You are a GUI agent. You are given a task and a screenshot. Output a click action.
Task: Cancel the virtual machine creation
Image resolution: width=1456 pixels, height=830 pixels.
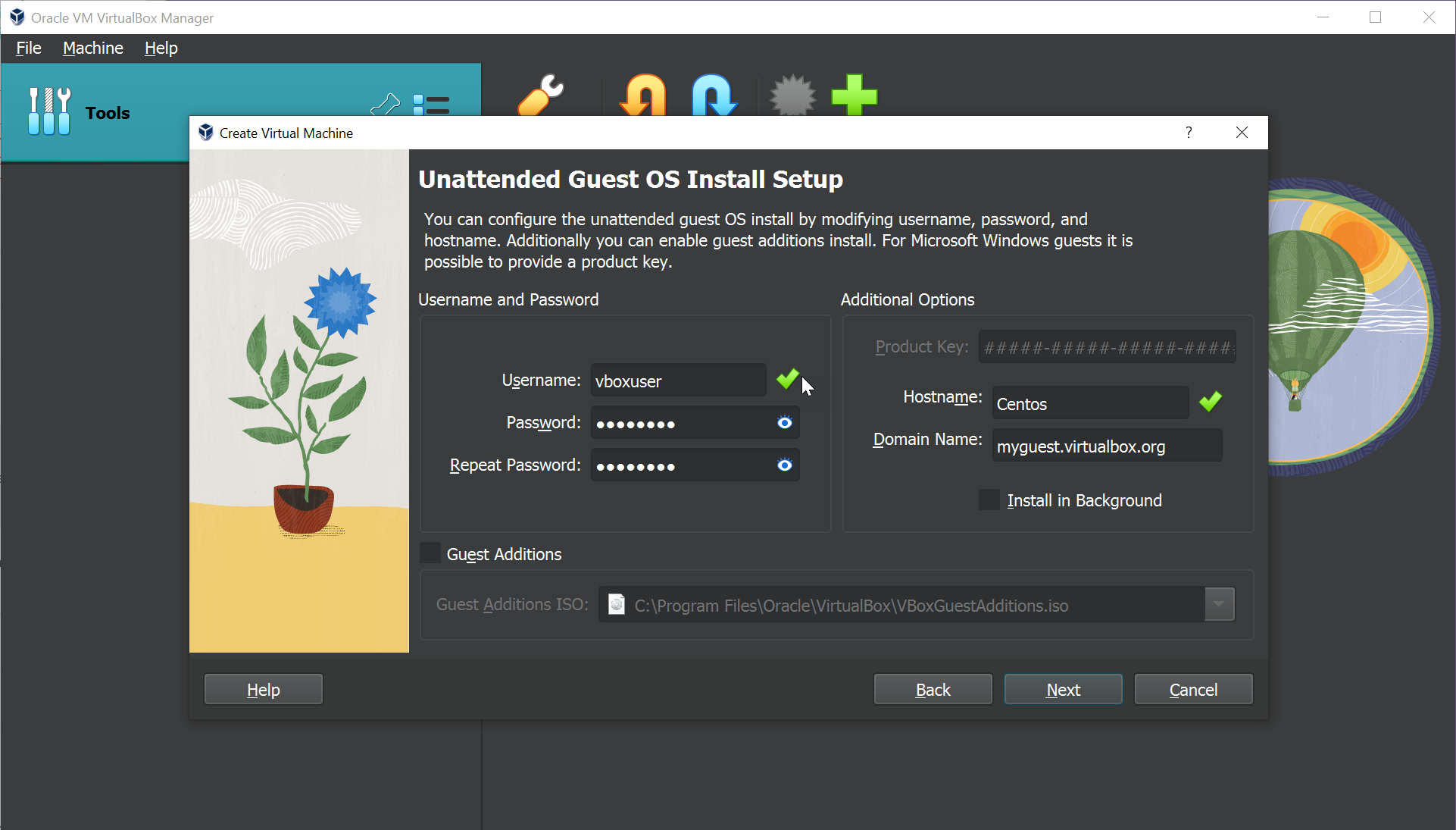[x=1192, y=689]
